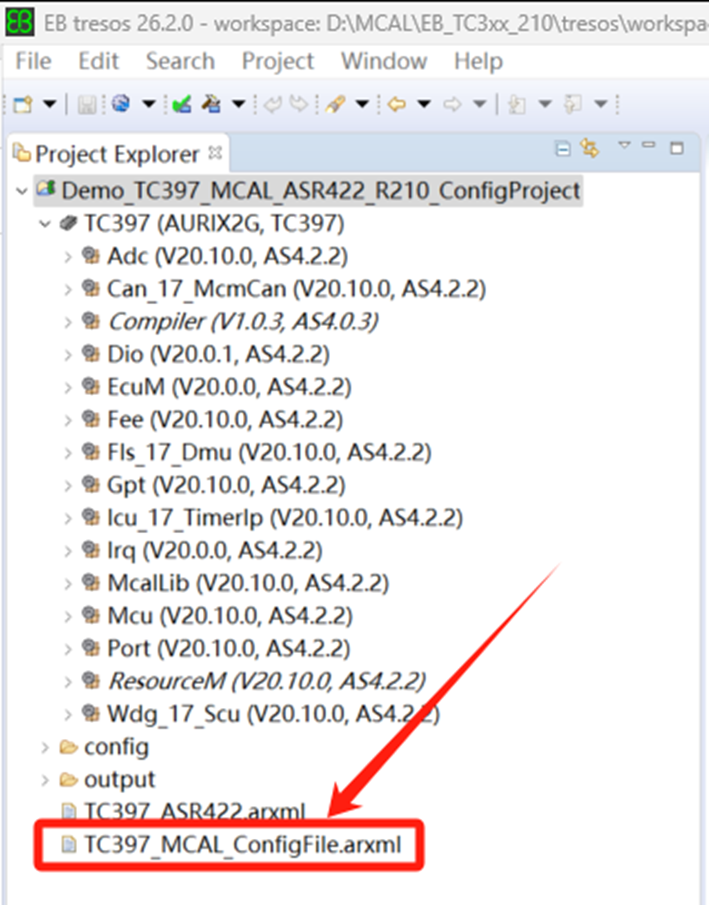Select the Project Explorer tab
This screenshot has height=905, width=709.
click(117, 154)
